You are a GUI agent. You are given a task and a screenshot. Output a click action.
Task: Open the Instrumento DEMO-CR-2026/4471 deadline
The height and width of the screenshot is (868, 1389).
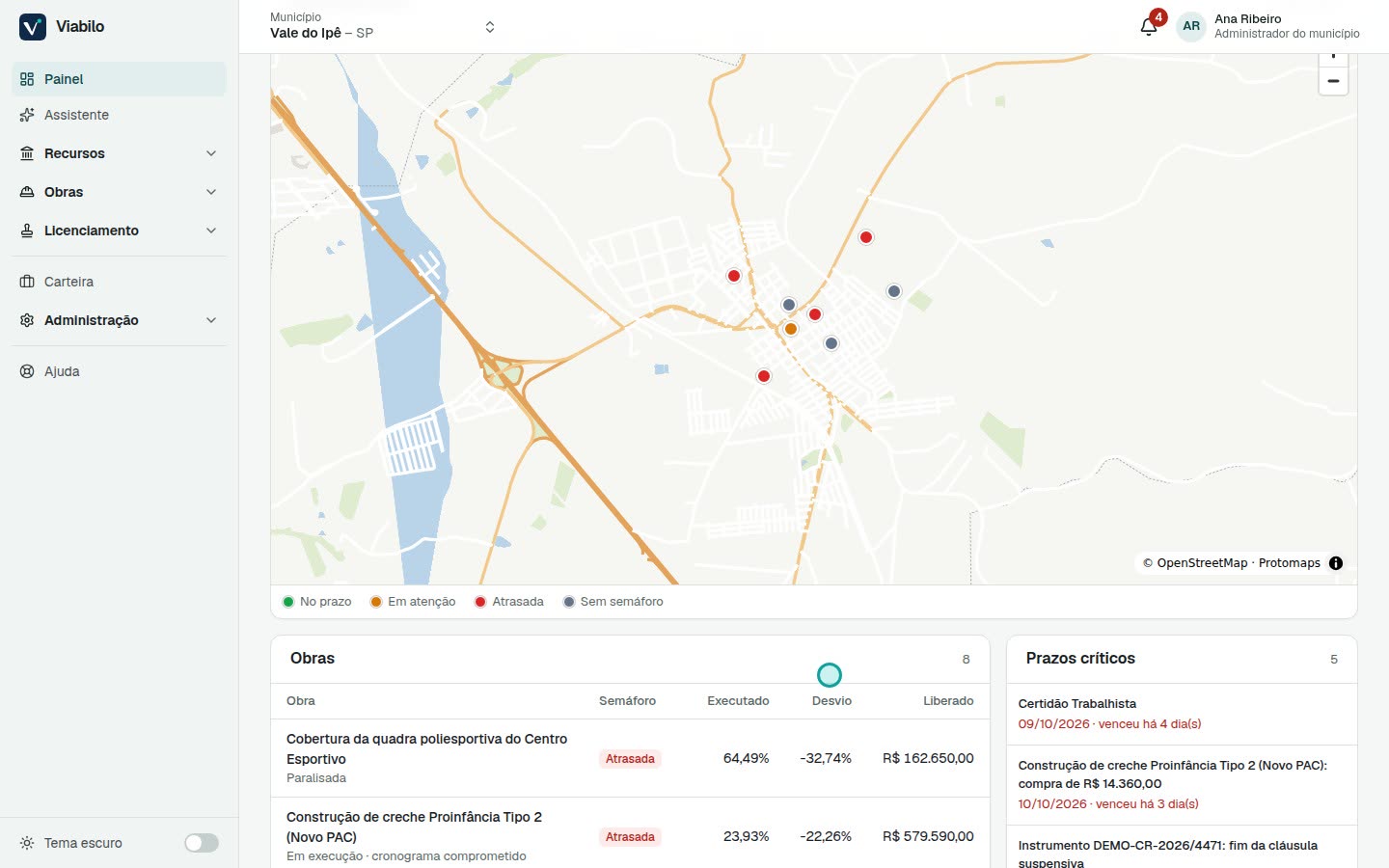(1182, 849)
